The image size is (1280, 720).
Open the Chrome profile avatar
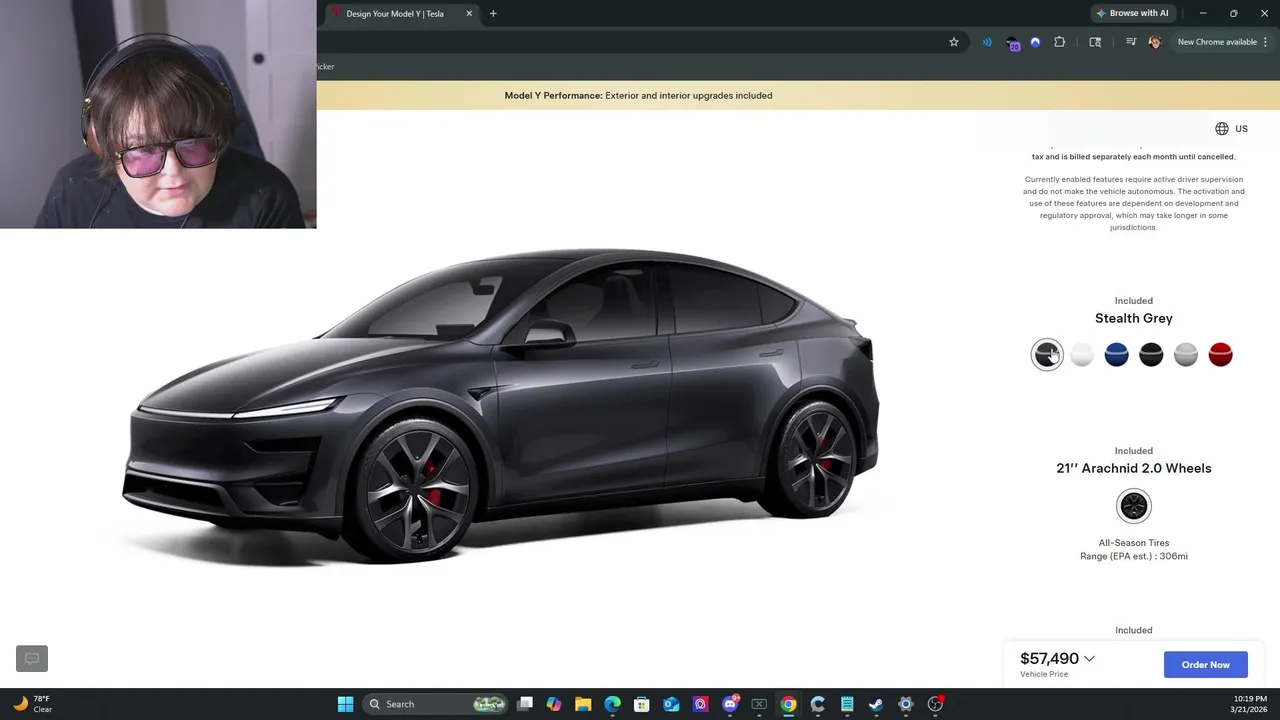(x=1154, y=42)
